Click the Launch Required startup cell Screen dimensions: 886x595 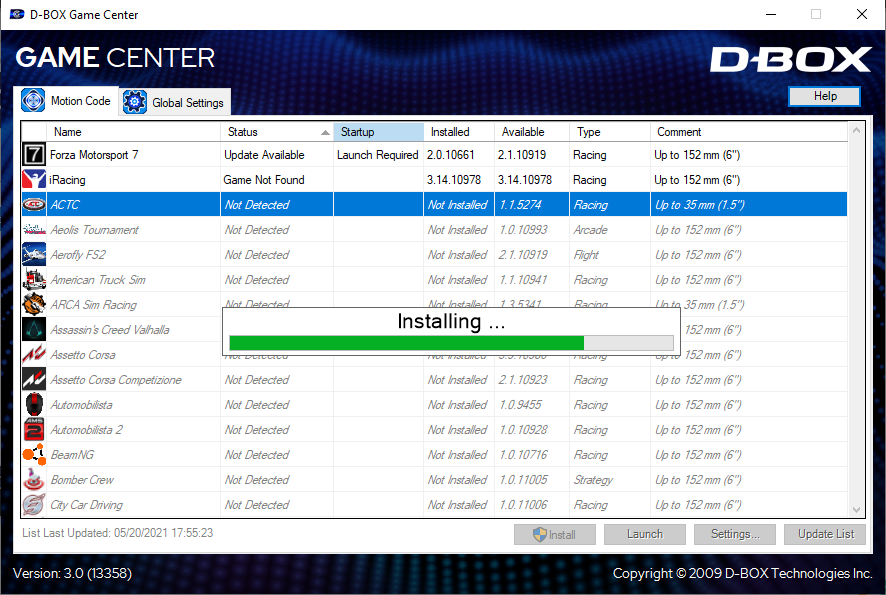tap(377, 155)
